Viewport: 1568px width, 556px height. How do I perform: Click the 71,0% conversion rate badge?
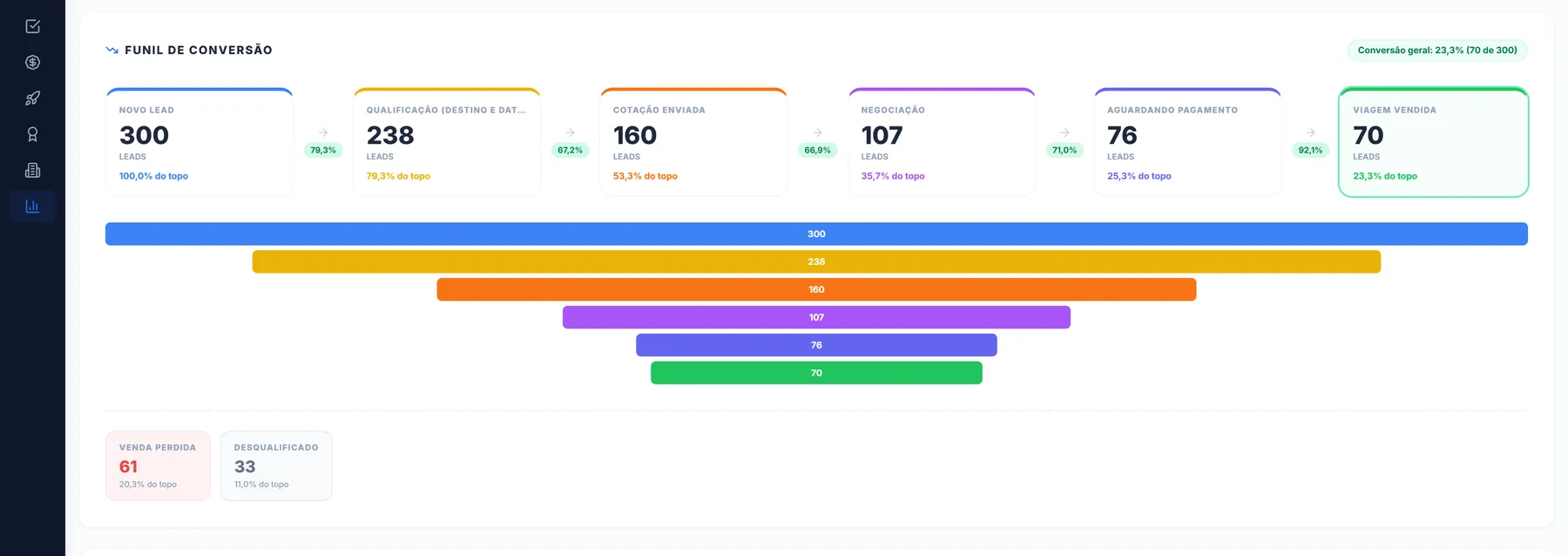1064,150
